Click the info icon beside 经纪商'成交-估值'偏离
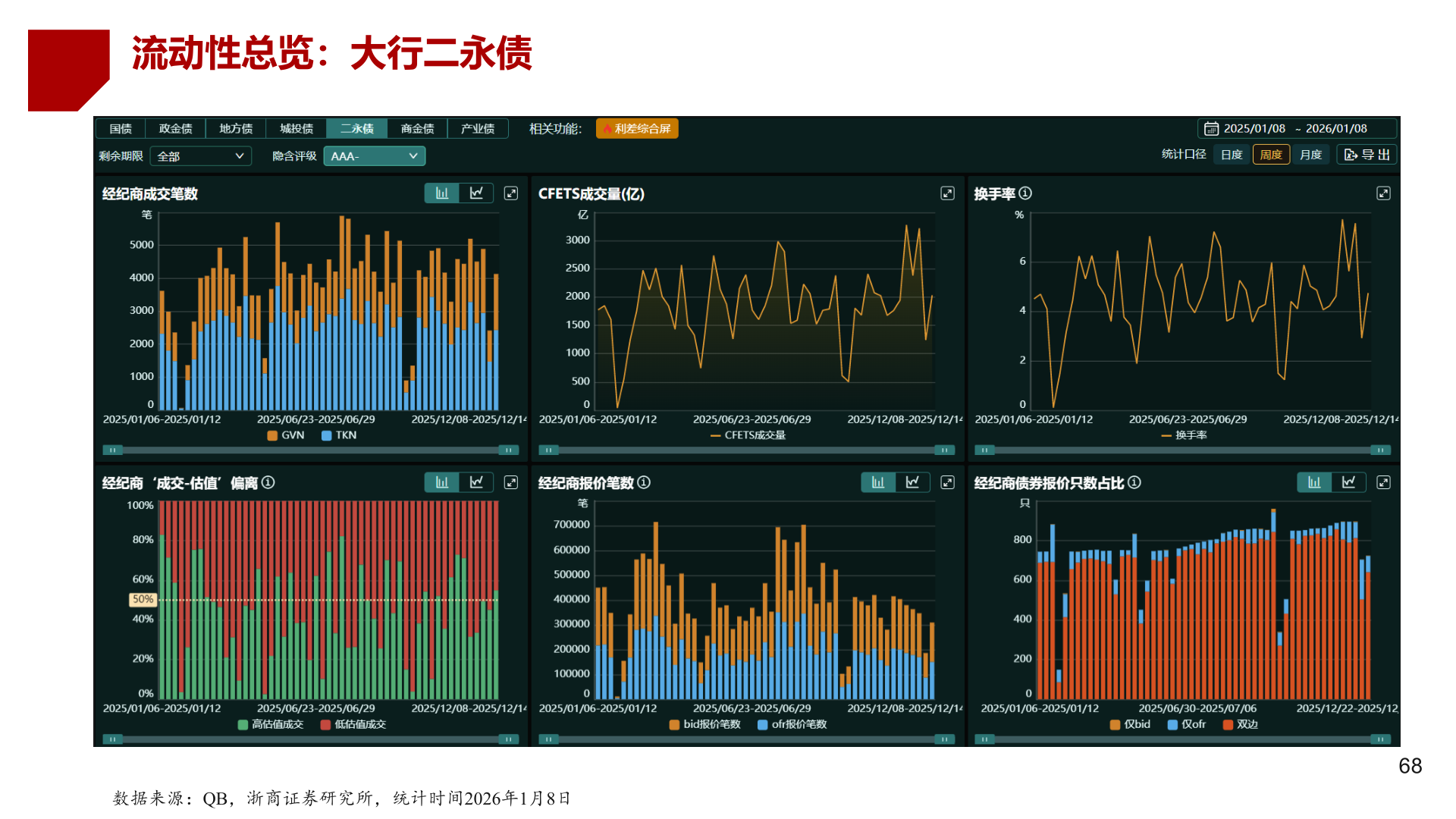This screenshot has height=819, width=1456. (268, 482)
